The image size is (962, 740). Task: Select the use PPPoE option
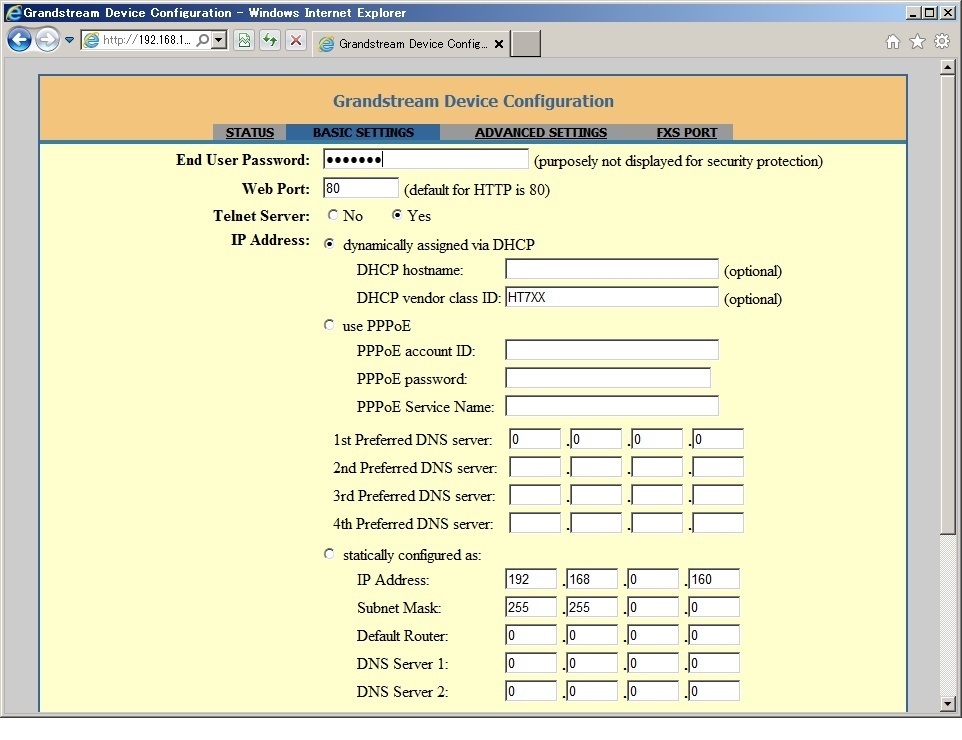(x=329, y=325)
